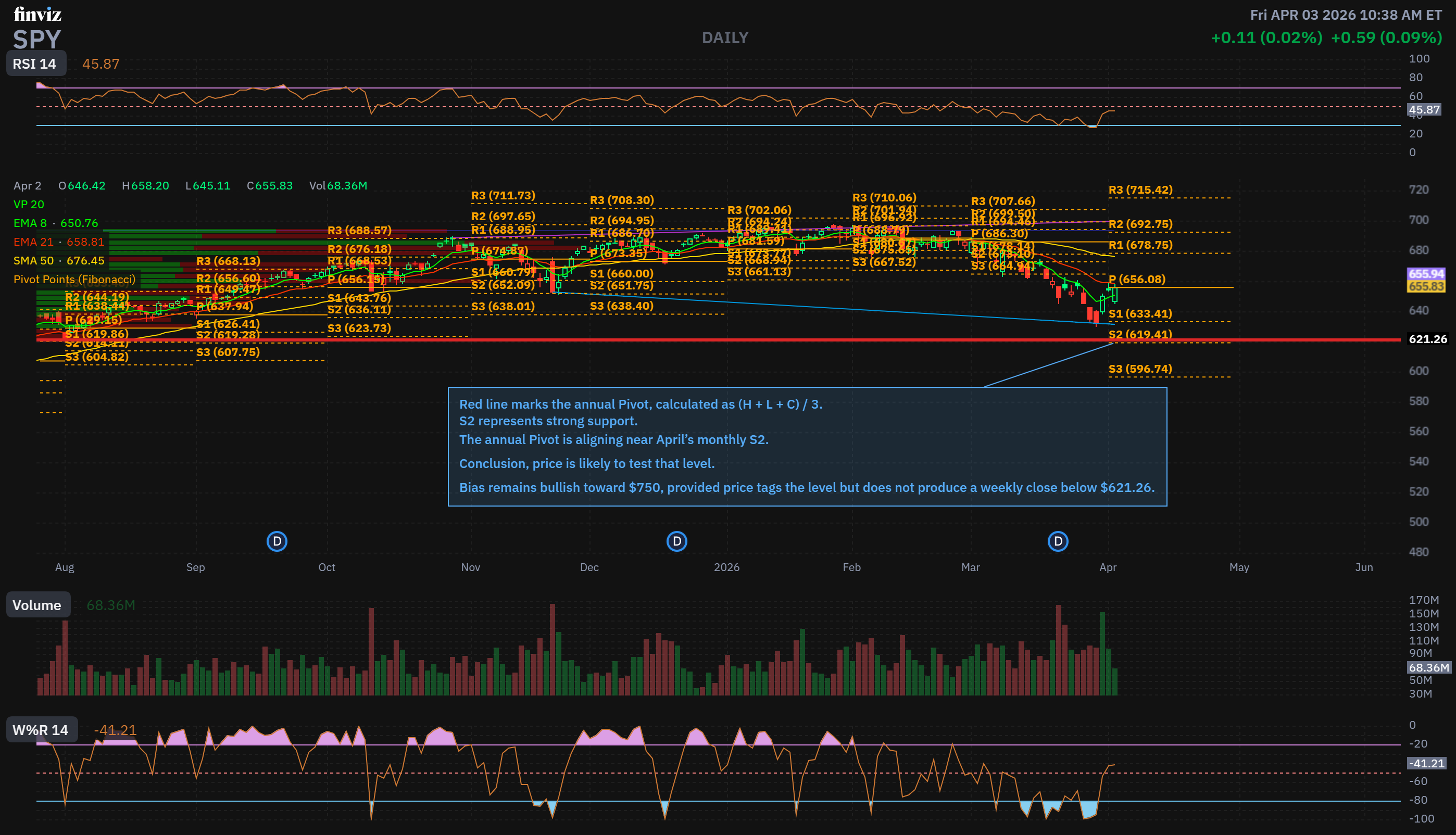Image resolution: width=1456 pixels, height=835 pixels.
Task: Click the December dividend D marker
Action: pyautogui.click(x=677, y=541)
